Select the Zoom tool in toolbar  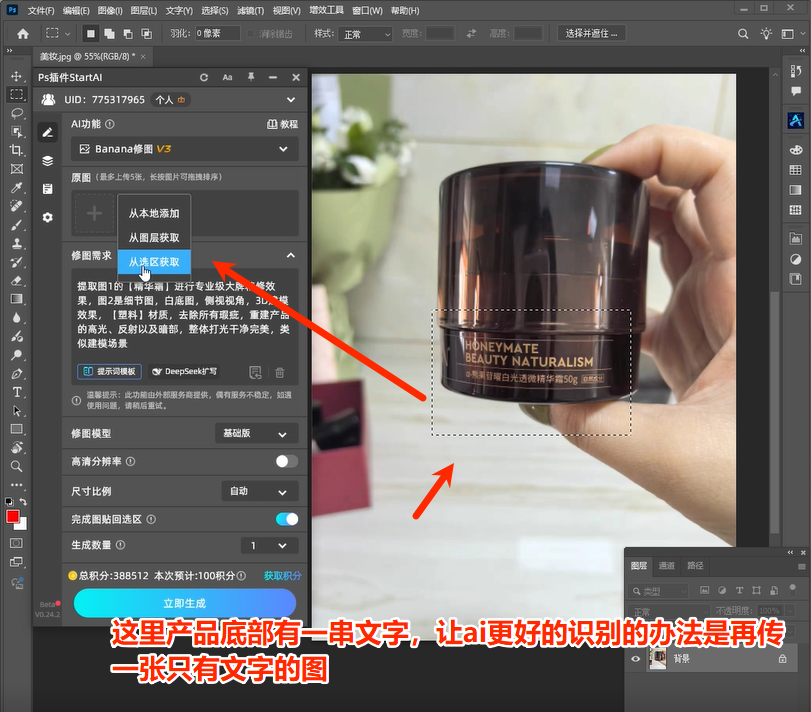(17, 466)
